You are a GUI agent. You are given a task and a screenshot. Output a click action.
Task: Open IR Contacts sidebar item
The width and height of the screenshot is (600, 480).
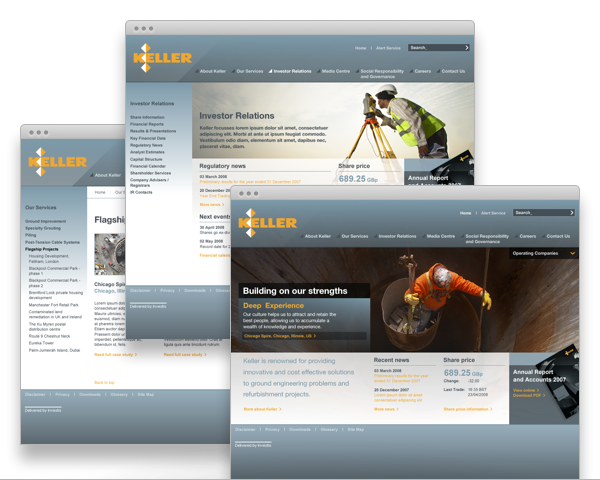click(x=141, y=192)
